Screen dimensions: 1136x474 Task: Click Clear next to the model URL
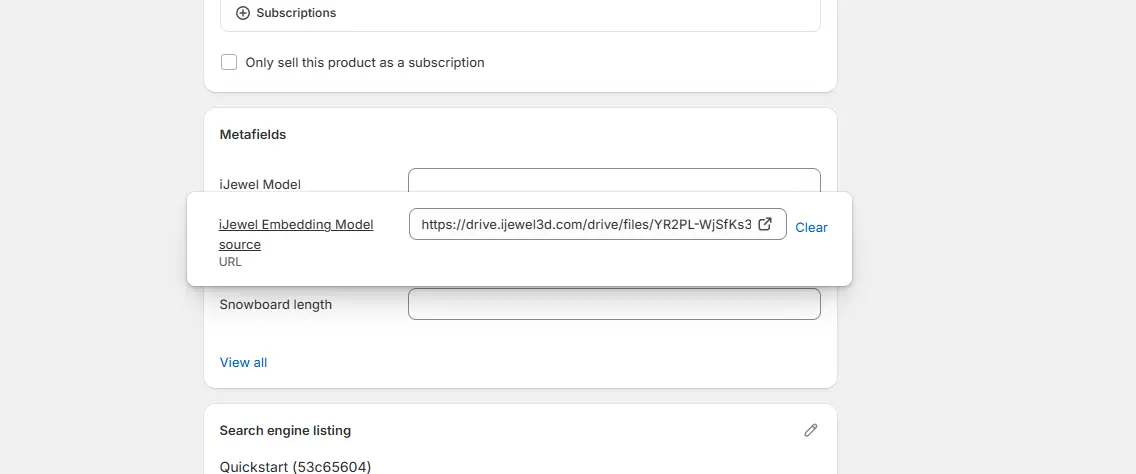coord(811,228)
